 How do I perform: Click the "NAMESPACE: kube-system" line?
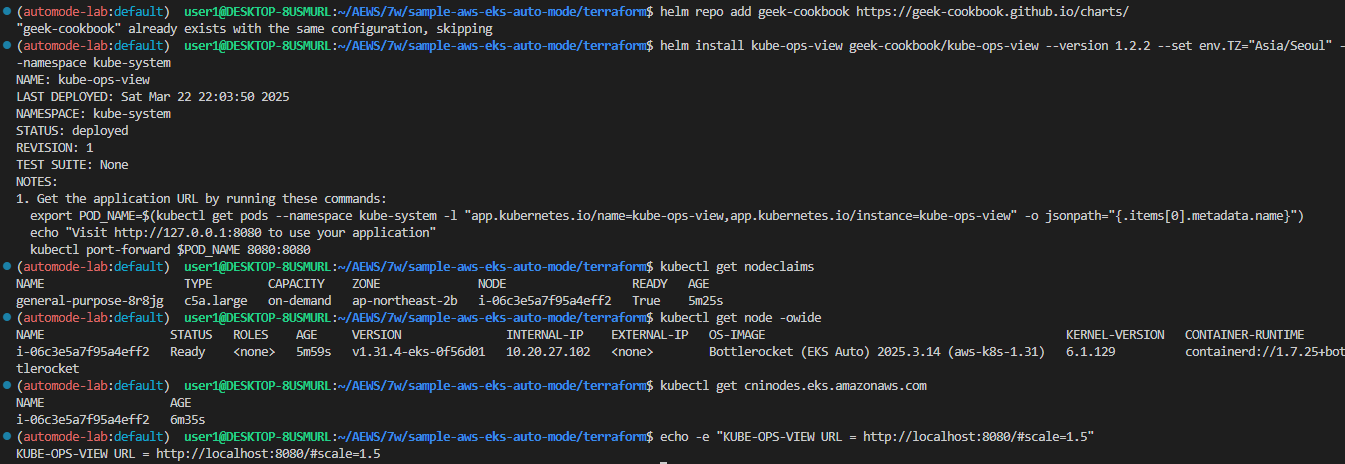click(x=93, y=114)
